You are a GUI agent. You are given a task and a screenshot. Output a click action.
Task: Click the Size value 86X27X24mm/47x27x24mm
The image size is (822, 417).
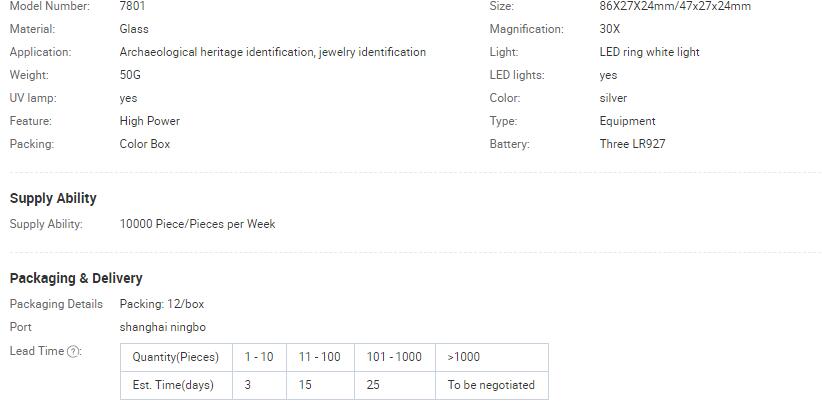[x=675, y=6]
